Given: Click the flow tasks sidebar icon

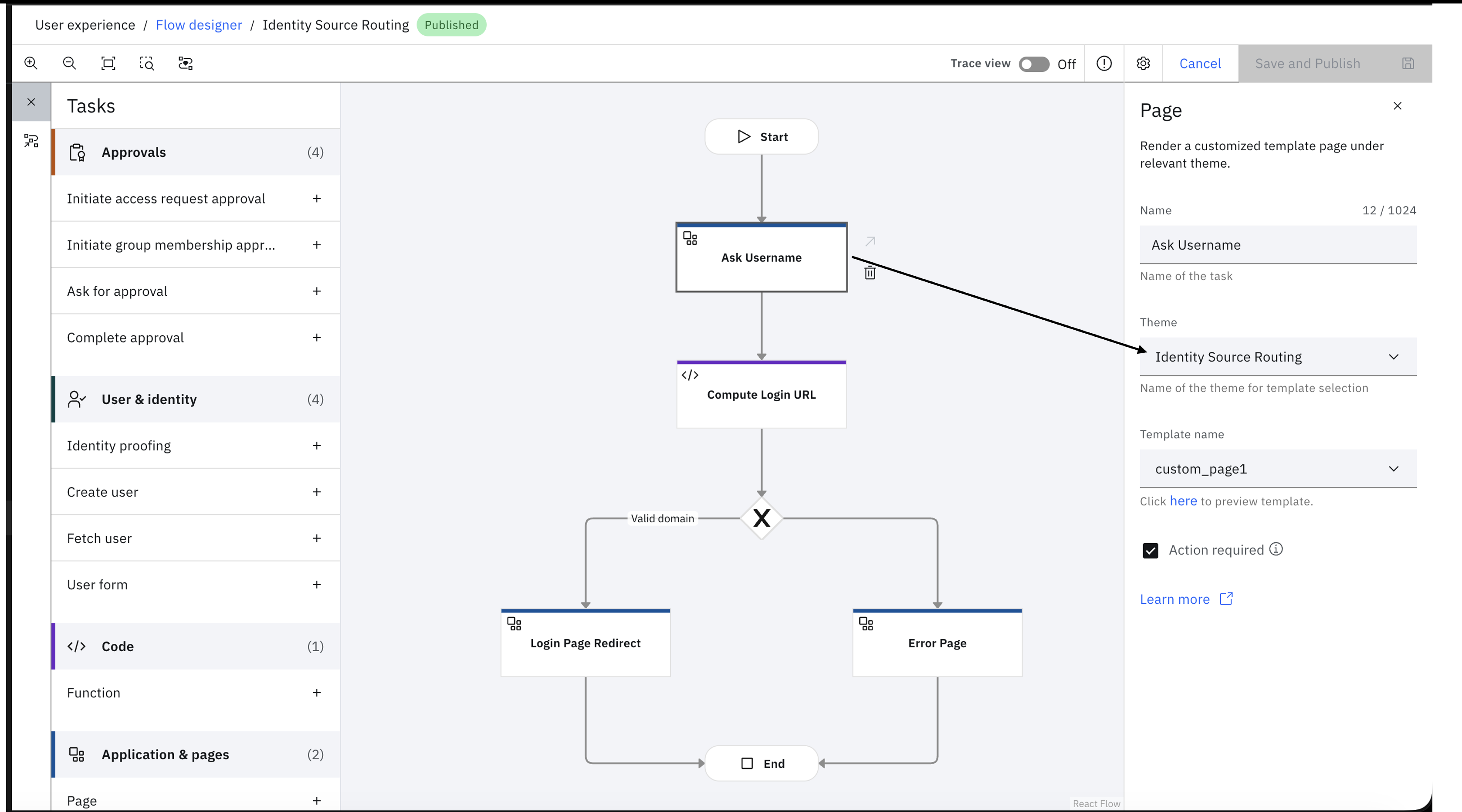Looking at the screenshot, I should pyautogui.click(x=31, y=141).
